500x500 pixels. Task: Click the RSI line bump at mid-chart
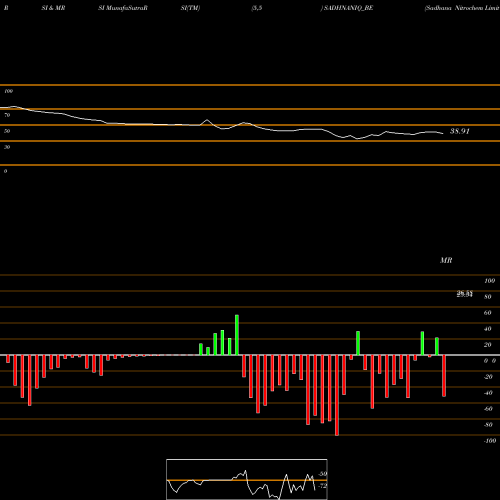[207, 121]
